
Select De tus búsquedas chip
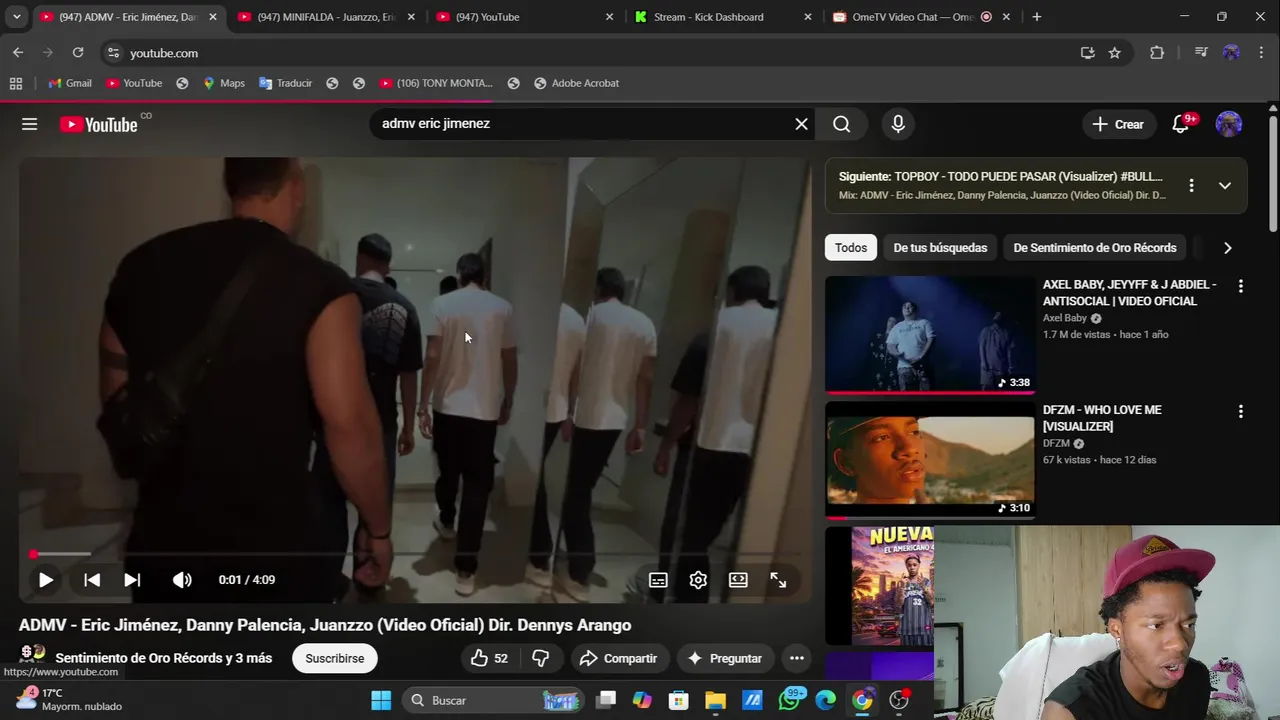tap(940, 247)
